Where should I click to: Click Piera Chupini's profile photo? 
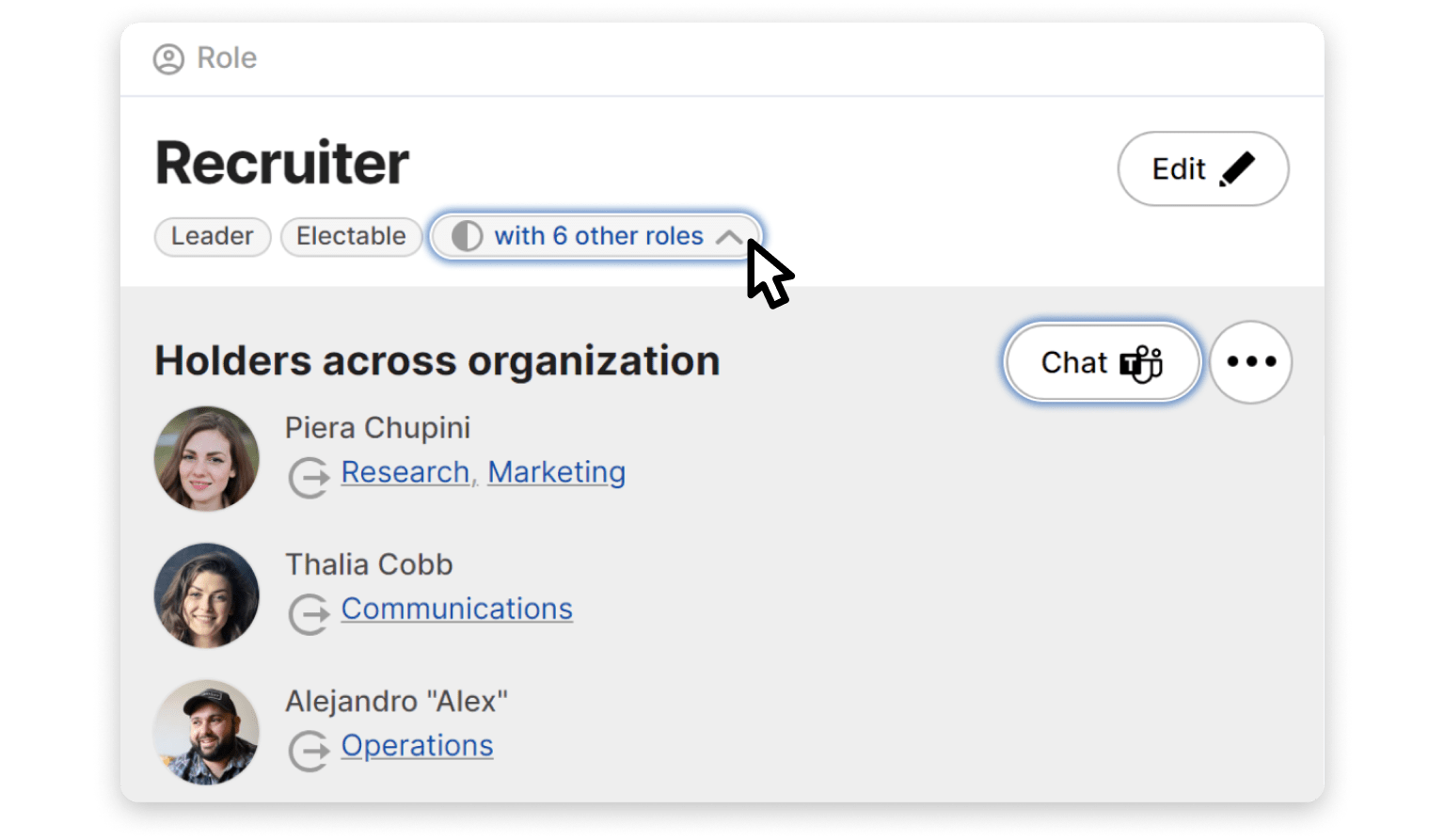(207, 458)
